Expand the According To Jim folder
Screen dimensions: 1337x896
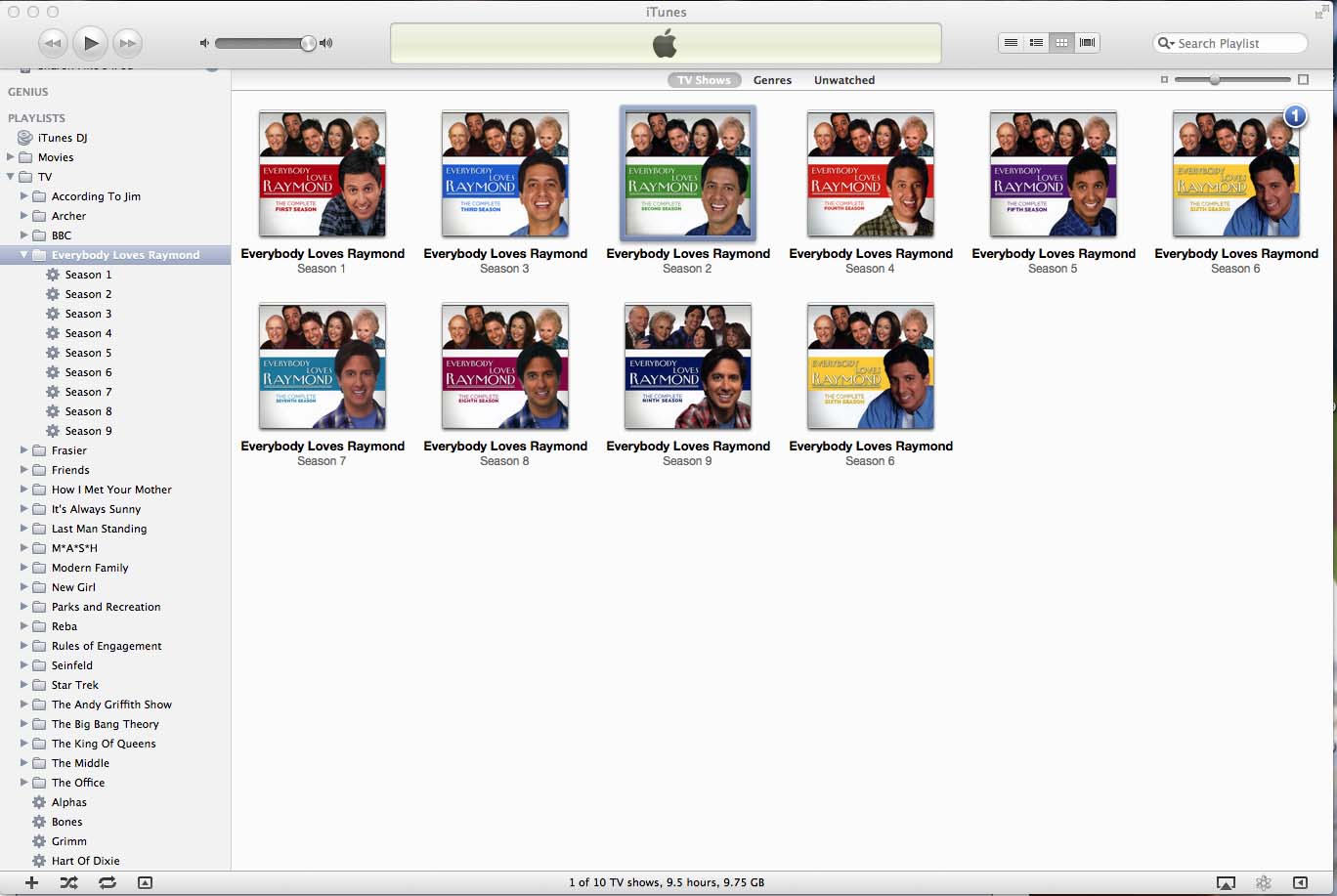[x=24, y=196]
